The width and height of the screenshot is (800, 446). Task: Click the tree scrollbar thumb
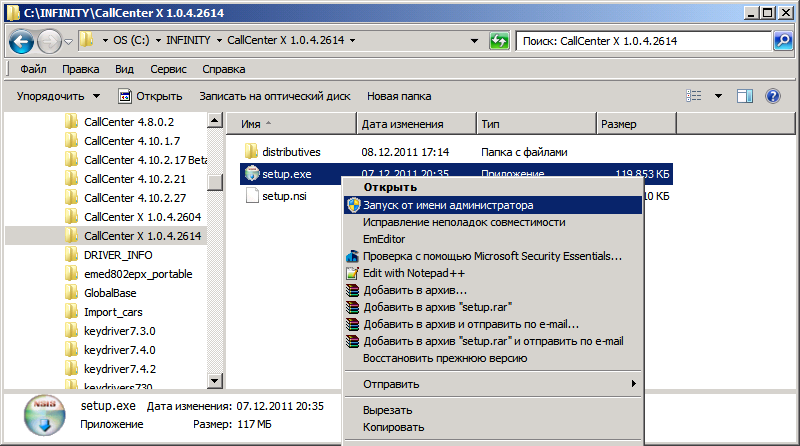(215, 182)
